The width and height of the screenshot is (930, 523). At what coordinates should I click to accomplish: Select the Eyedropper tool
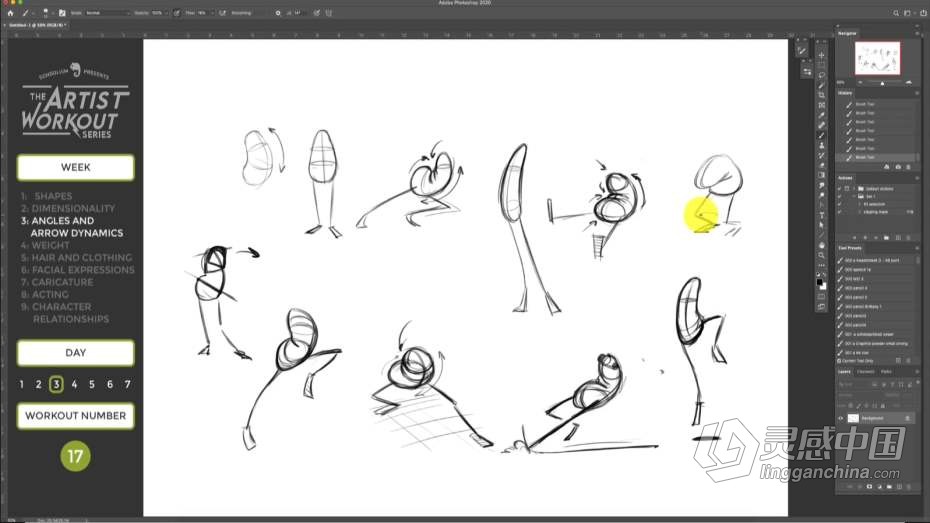(x=821, y=115)
